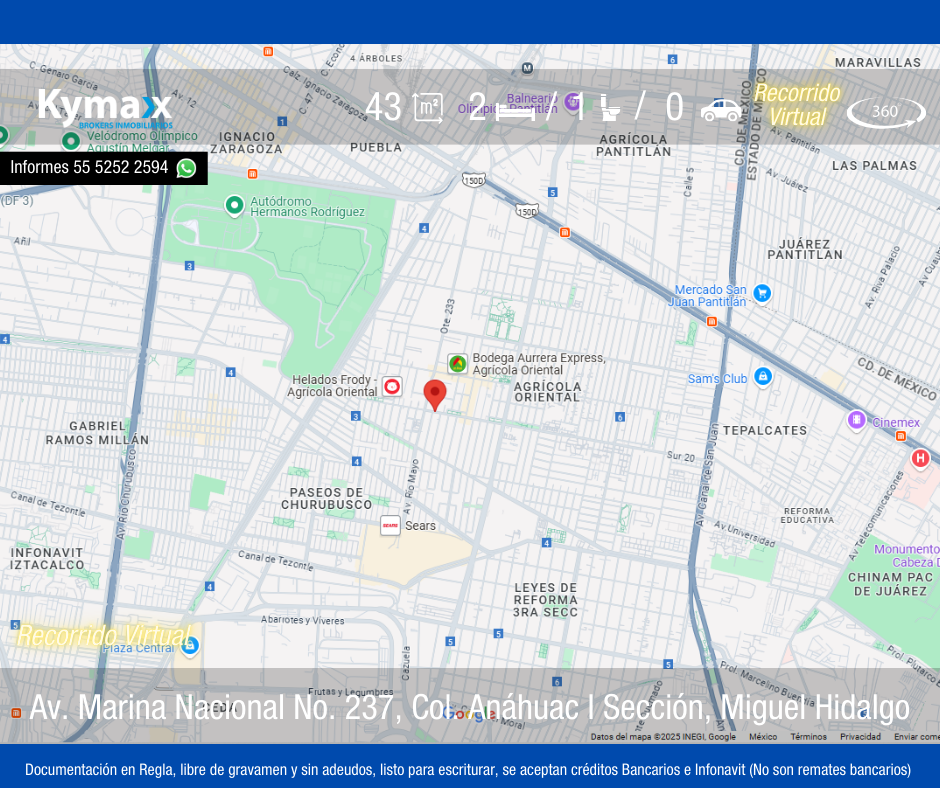Click the México link in map footer
Viewport: 940px width, 788px height.
[763, 736]
